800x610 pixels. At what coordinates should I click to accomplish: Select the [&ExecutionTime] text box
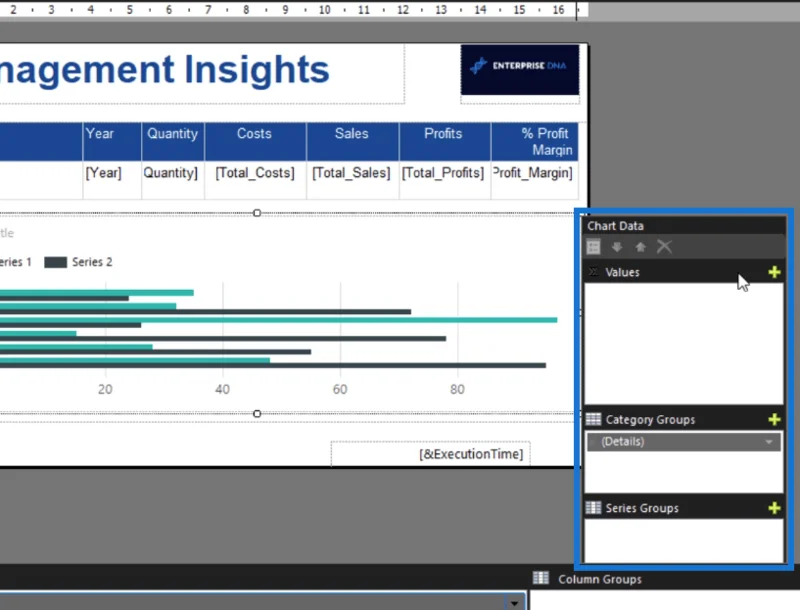(431, 453)
